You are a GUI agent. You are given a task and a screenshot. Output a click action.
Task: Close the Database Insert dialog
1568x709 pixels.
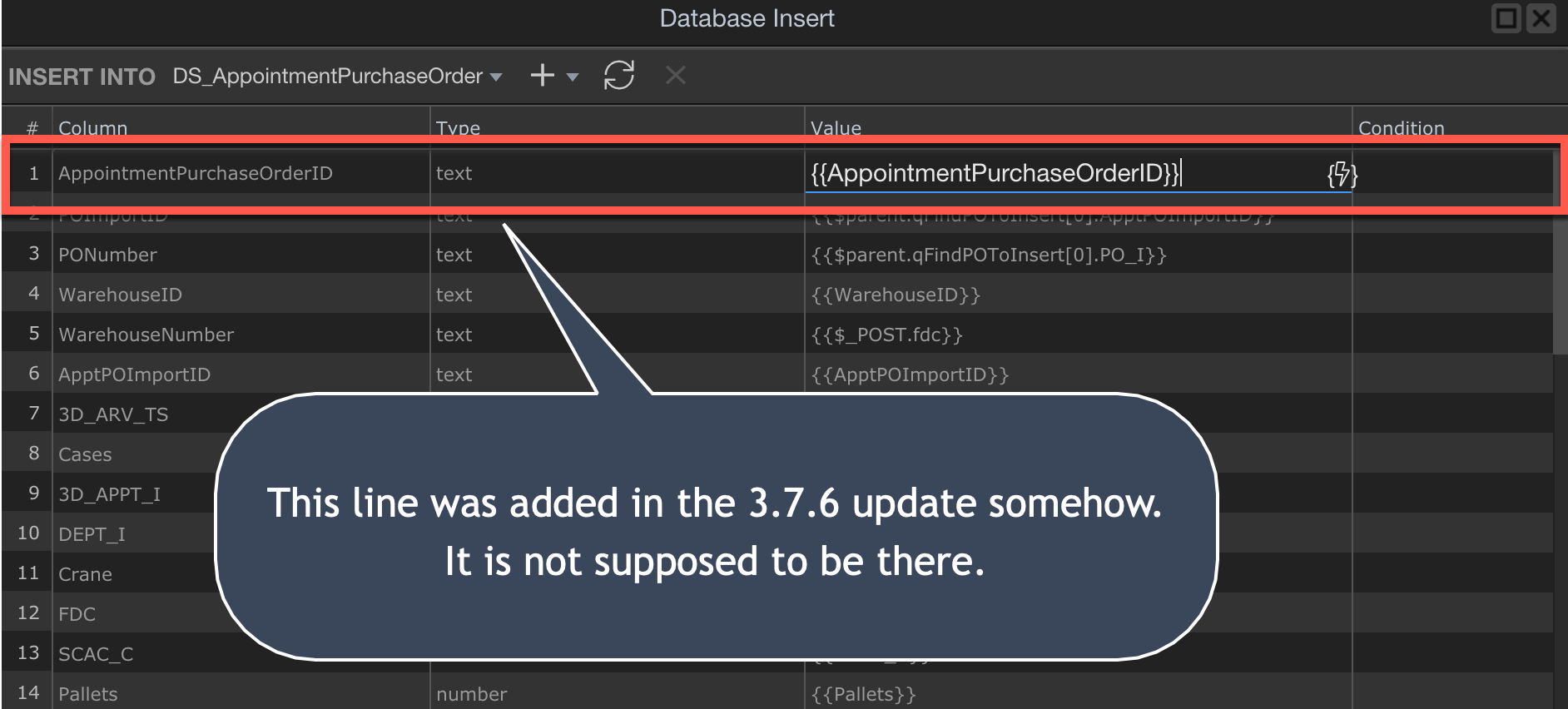[1542, 18]
